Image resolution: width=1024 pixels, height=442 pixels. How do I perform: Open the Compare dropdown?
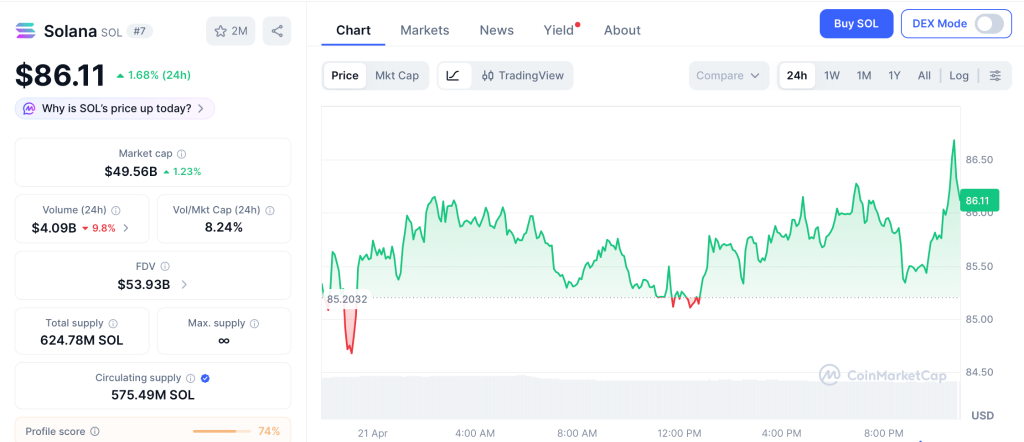(x=729, y=75)
